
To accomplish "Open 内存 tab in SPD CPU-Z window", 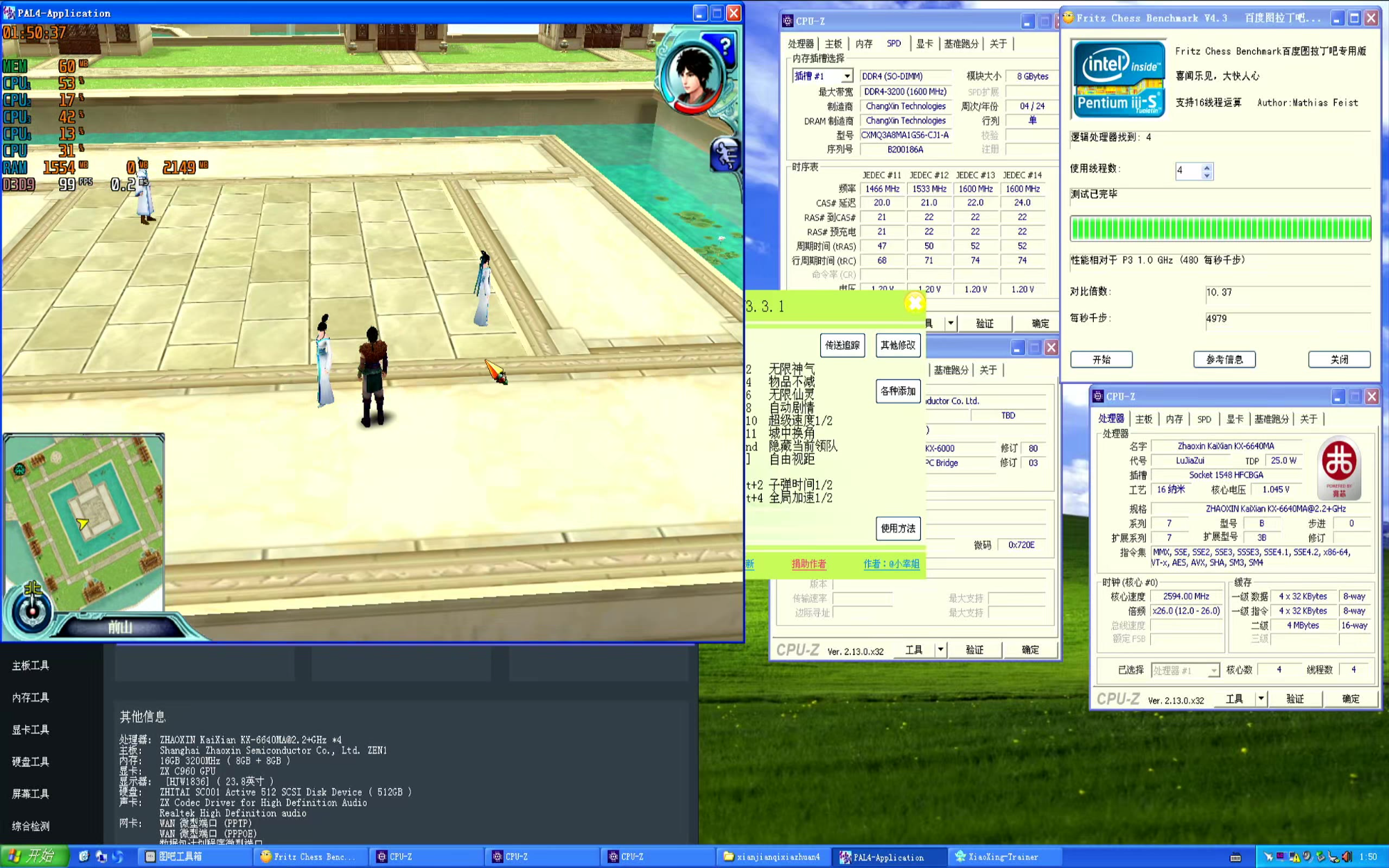I will [x=864, y=44].
